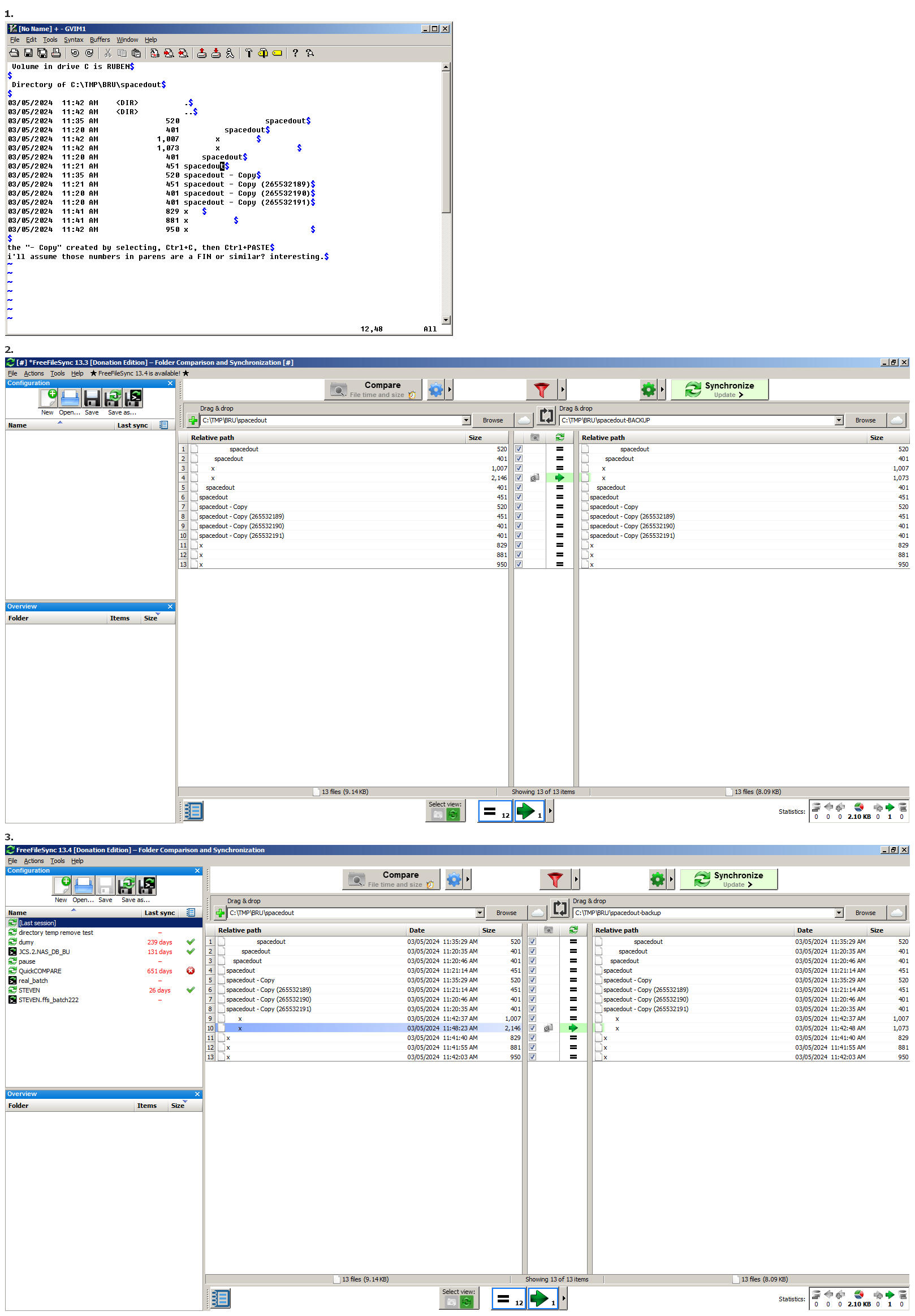The height and width of the screenshot is (1316, 915).
Task: Click the Undo icon in GVIM toolbar
Action: coord(75,53)
